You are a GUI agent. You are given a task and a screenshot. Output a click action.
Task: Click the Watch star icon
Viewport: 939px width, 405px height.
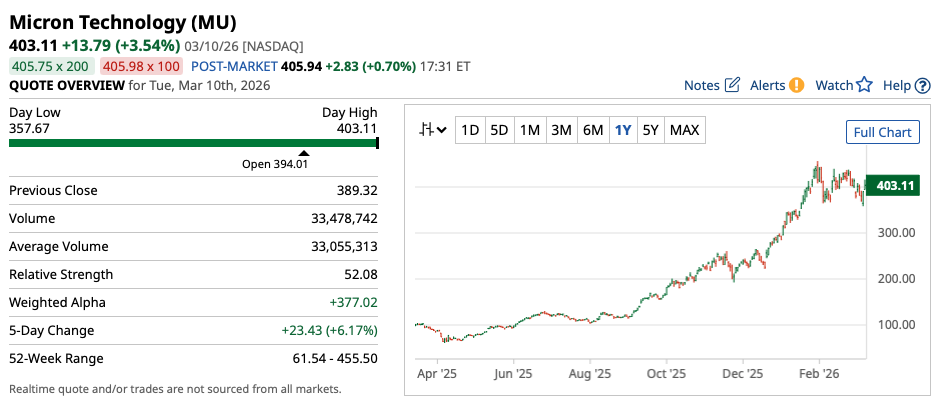(865, 85)
